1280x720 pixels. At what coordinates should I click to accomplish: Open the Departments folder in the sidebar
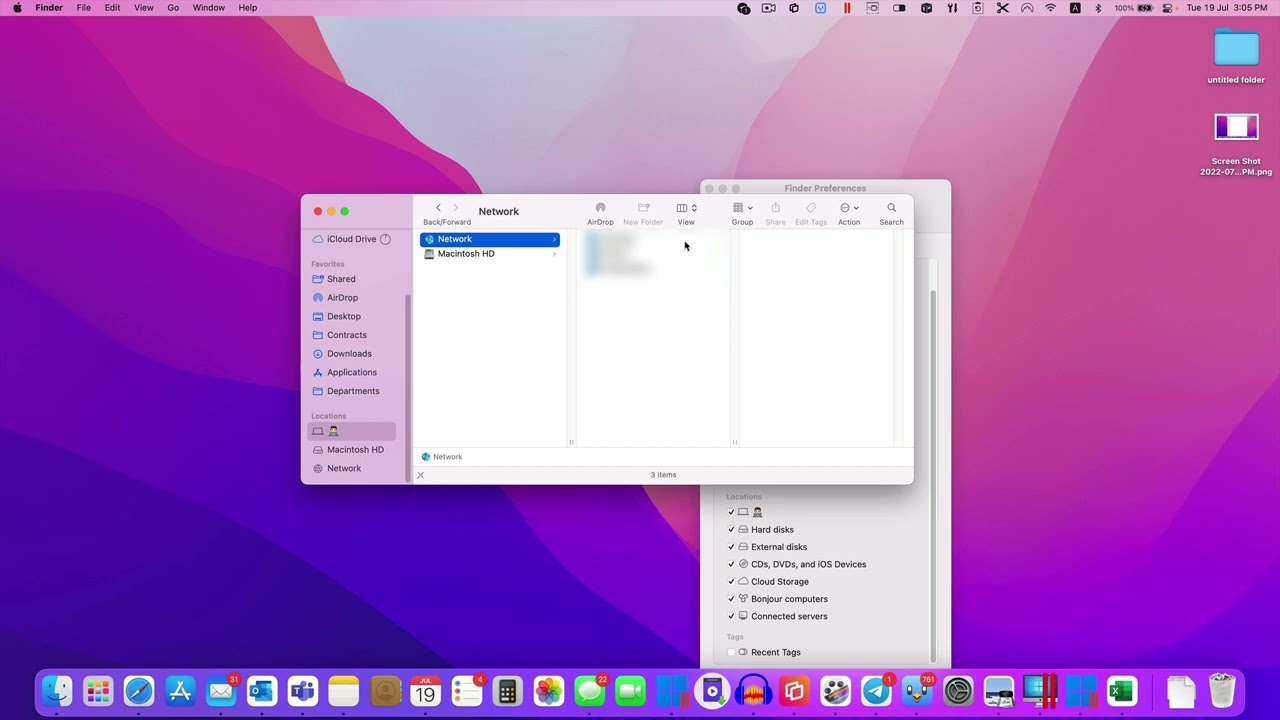tap(352, 391)
